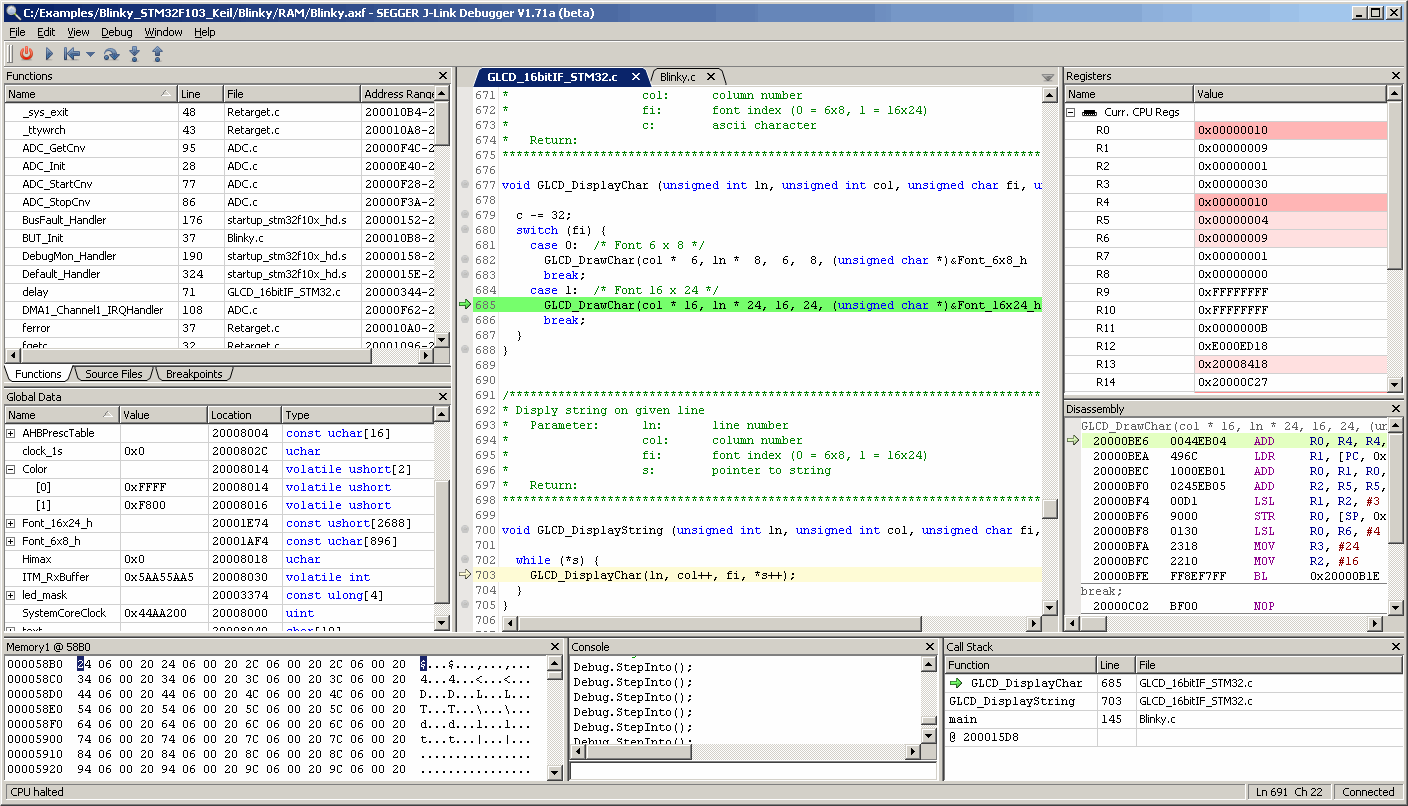Toggle breakpoint on line 686
Image resolution: width=1408 pixels, height=806 pixels.
click(465, 320)
